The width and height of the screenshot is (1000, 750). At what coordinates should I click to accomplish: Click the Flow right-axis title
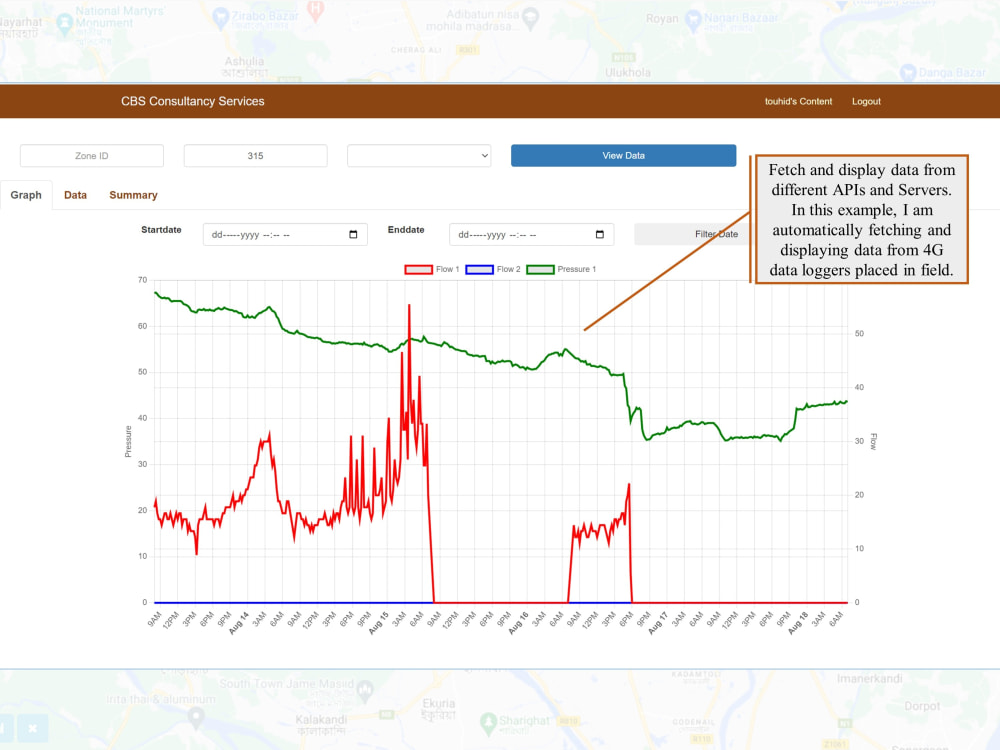(x=874, y=441)
